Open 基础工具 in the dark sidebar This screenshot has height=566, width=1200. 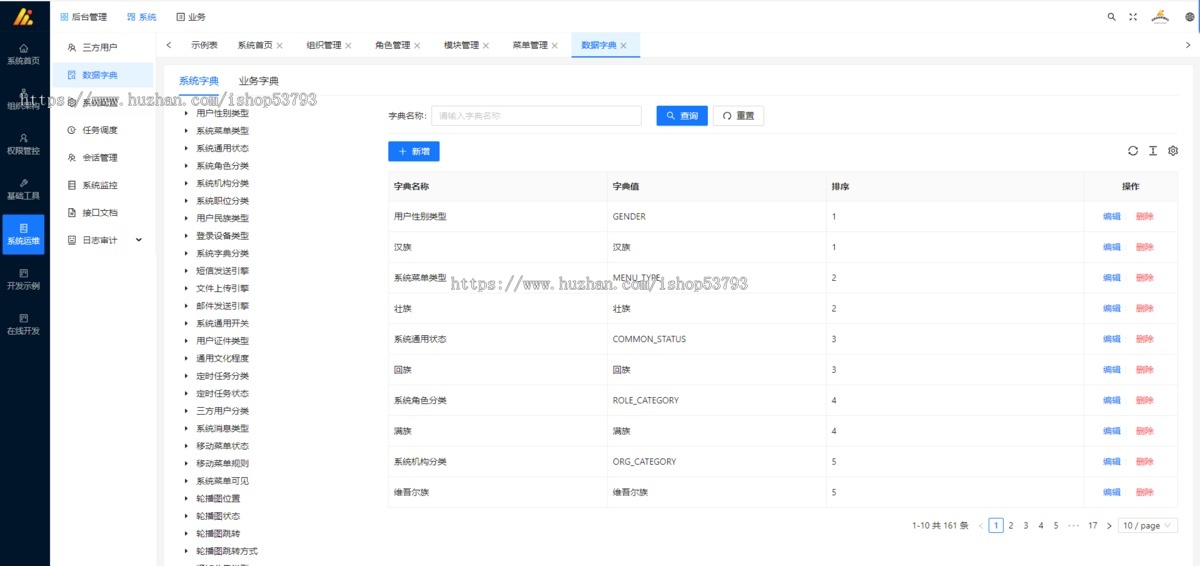point(23,190)
